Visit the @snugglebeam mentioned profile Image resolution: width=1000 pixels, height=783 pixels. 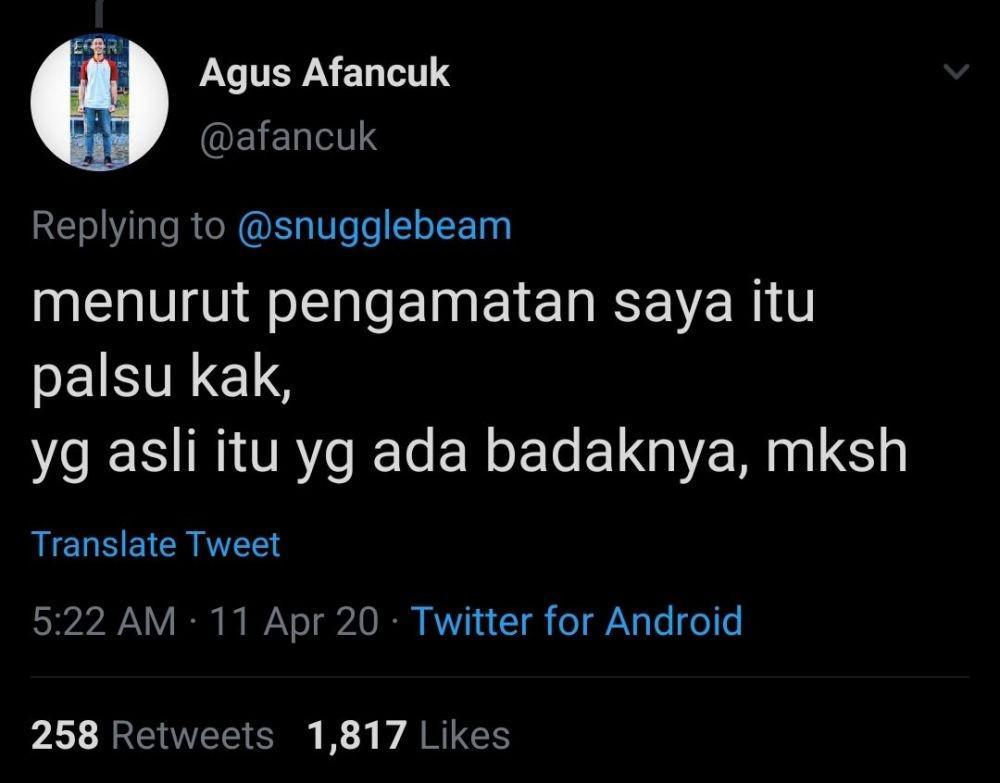pyautogui.click(x=374, y=226)
